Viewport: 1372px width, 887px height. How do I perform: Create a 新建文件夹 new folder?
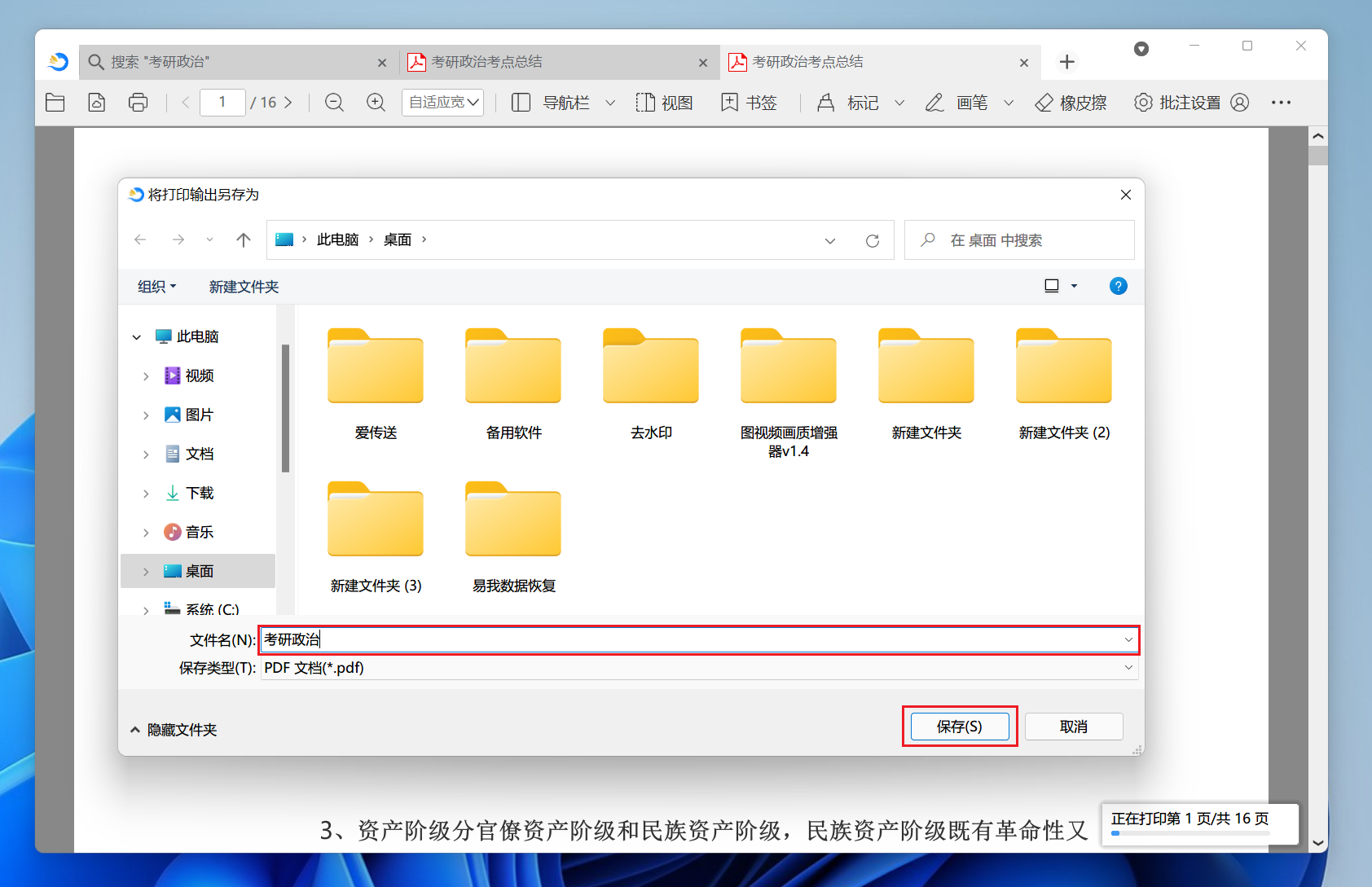pyautogui.click(x=244, y=287)
